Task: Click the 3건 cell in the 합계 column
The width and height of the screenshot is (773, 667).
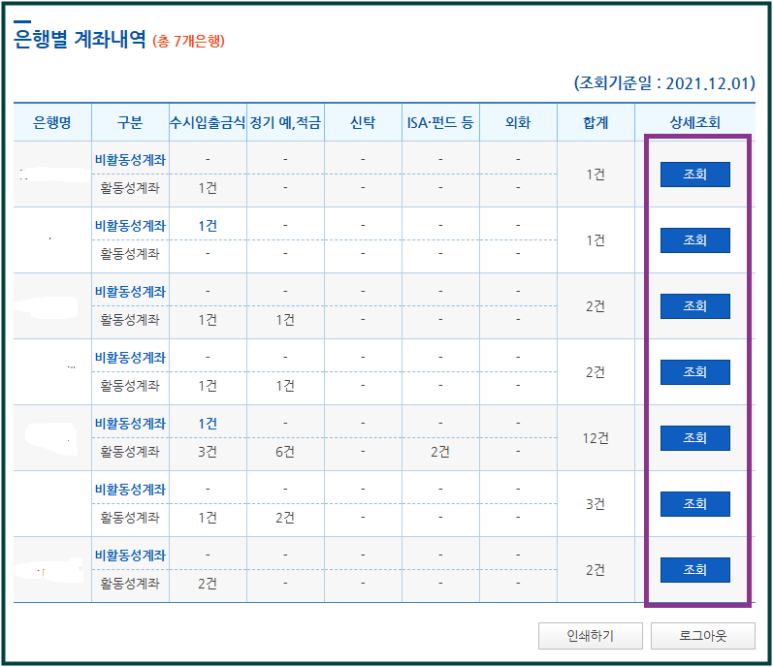Action: (x=596, y=504)
